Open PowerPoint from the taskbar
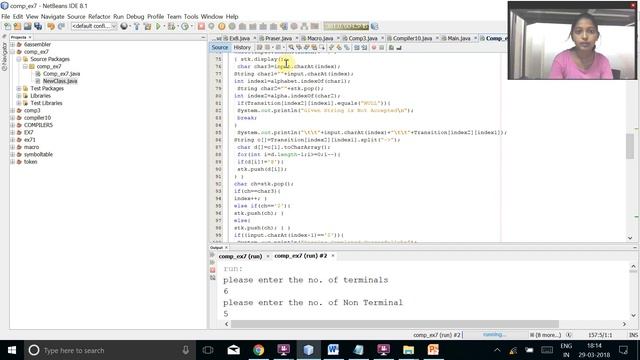 (x=433, y=350)
